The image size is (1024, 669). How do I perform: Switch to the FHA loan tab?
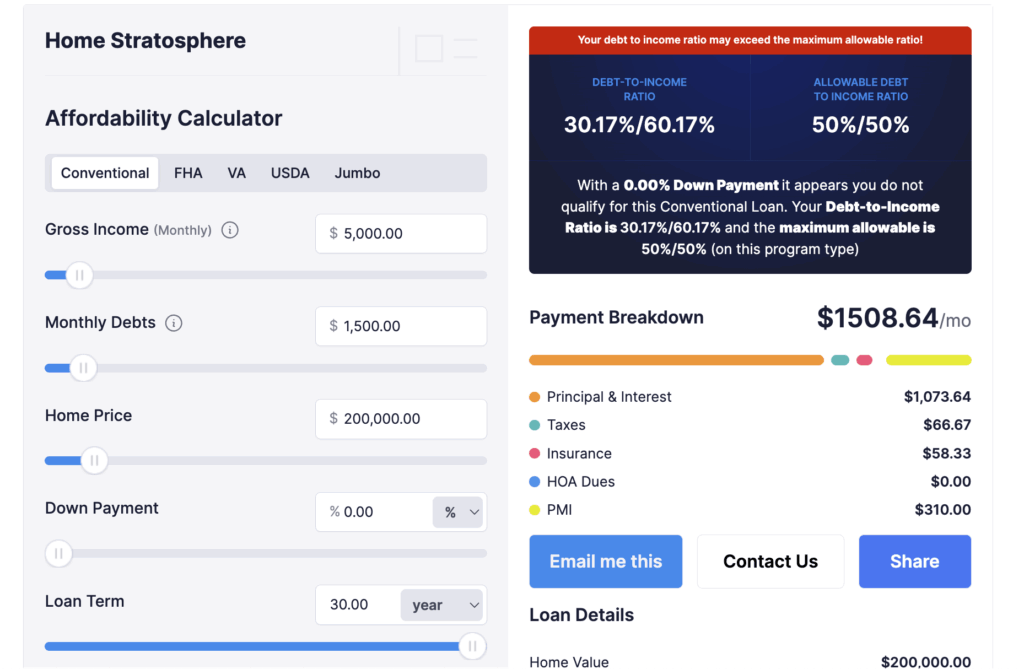tap(188, 173)
